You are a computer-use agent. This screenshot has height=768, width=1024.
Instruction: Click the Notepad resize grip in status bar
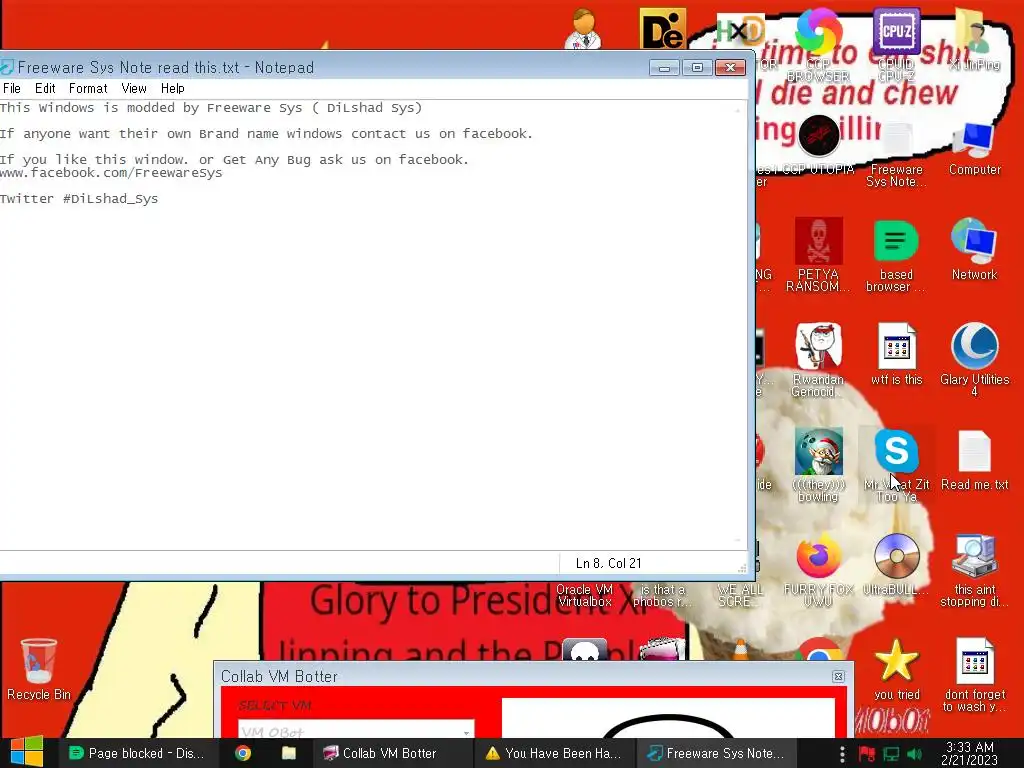(742, 568)
